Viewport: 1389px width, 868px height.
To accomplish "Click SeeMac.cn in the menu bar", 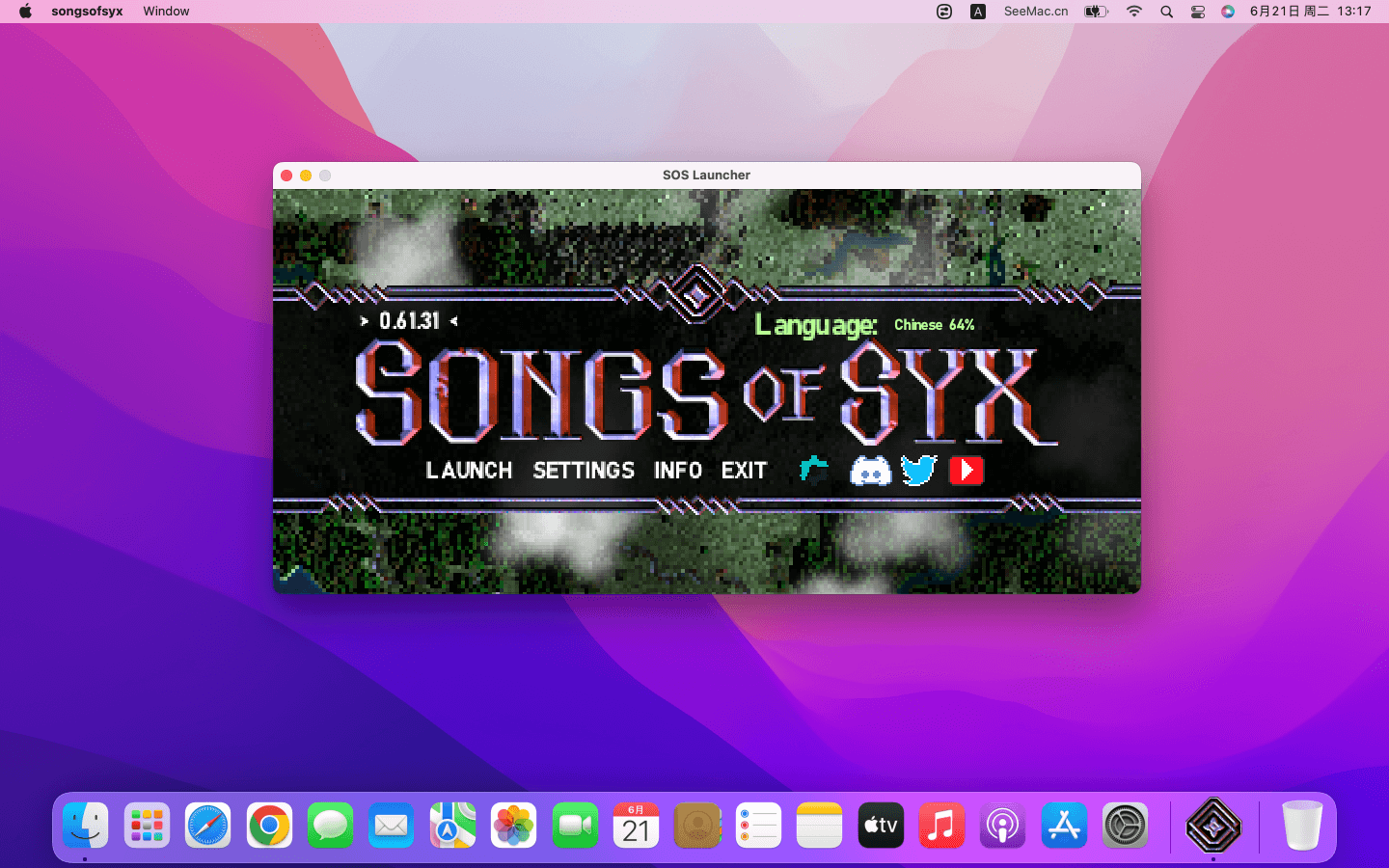I will [x=1036, y=12].
